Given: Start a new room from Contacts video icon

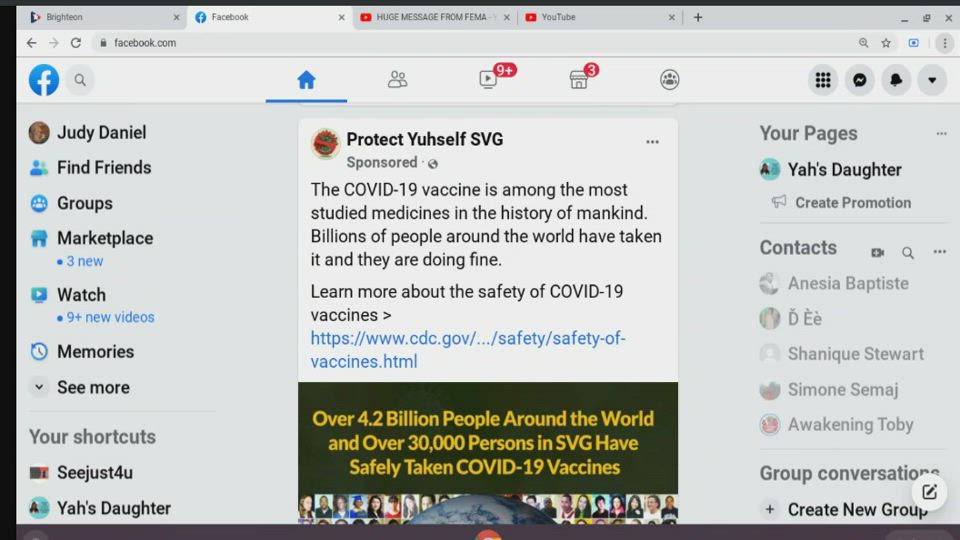Looking at the screenshot, I should pyautogui.click(x=877, y=253).
